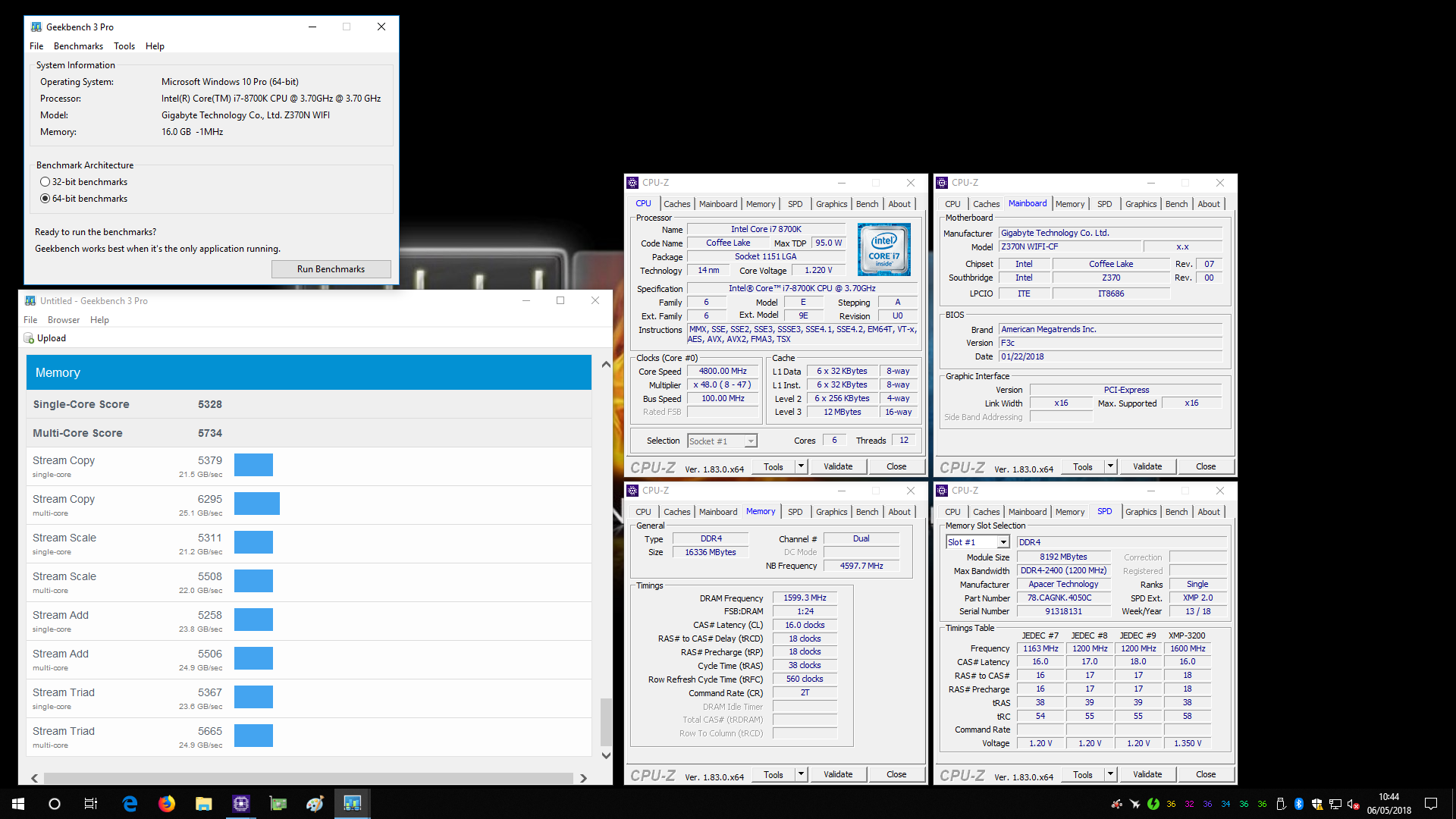
Task: Expand Tools dropdown arrow in CPU-Z window showing the CPU tab
Action: click(801, 466)
